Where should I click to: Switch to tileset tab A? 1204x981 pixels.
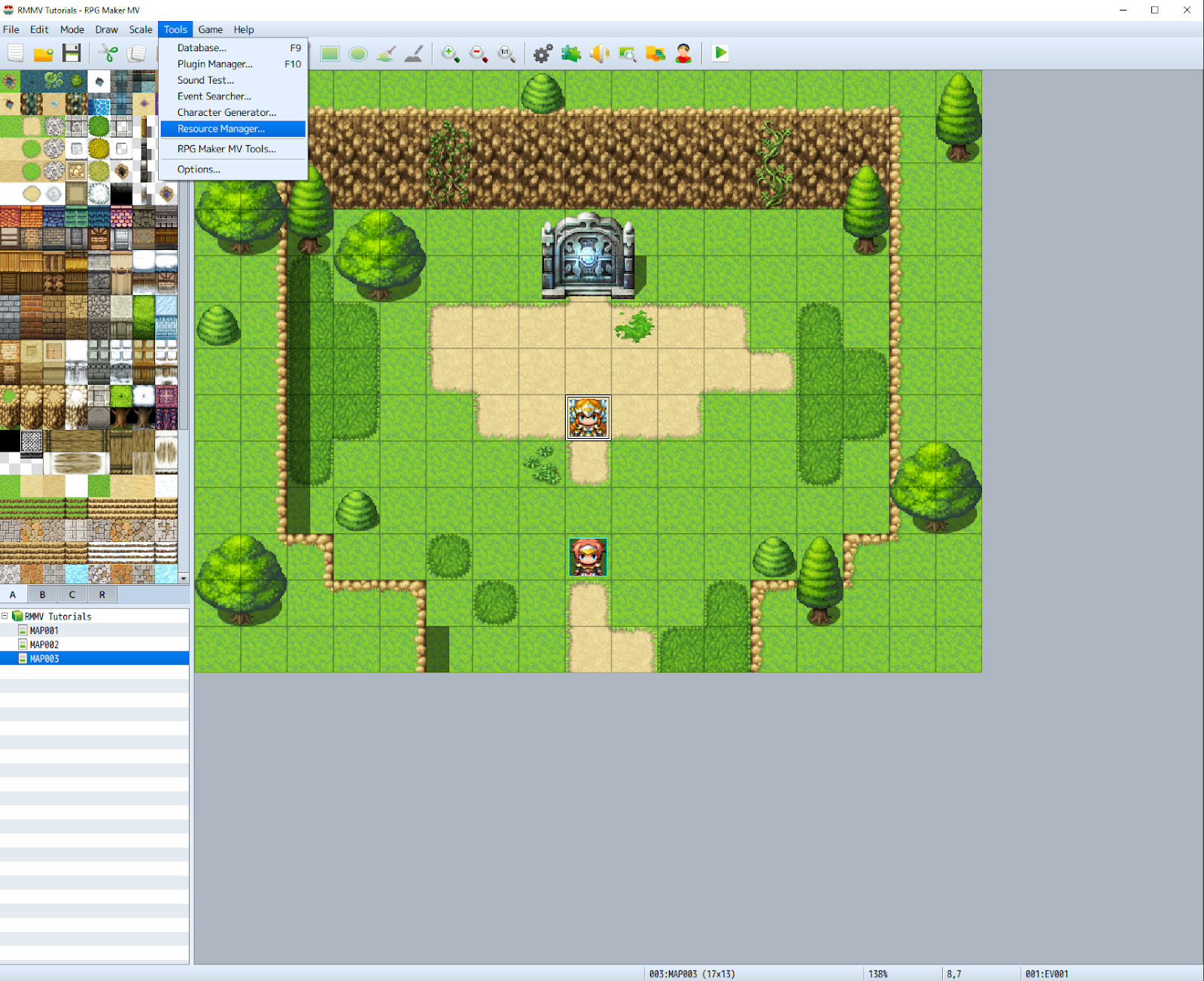(x=13, y=594)
